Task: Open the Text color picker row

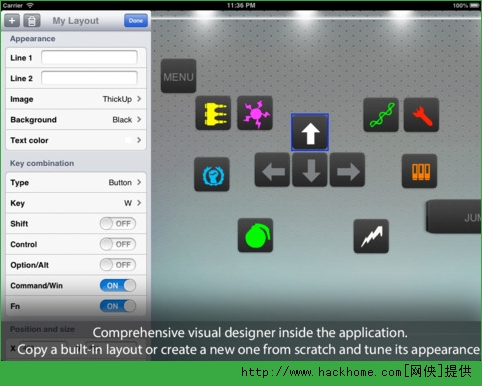Action: point(76,140)
